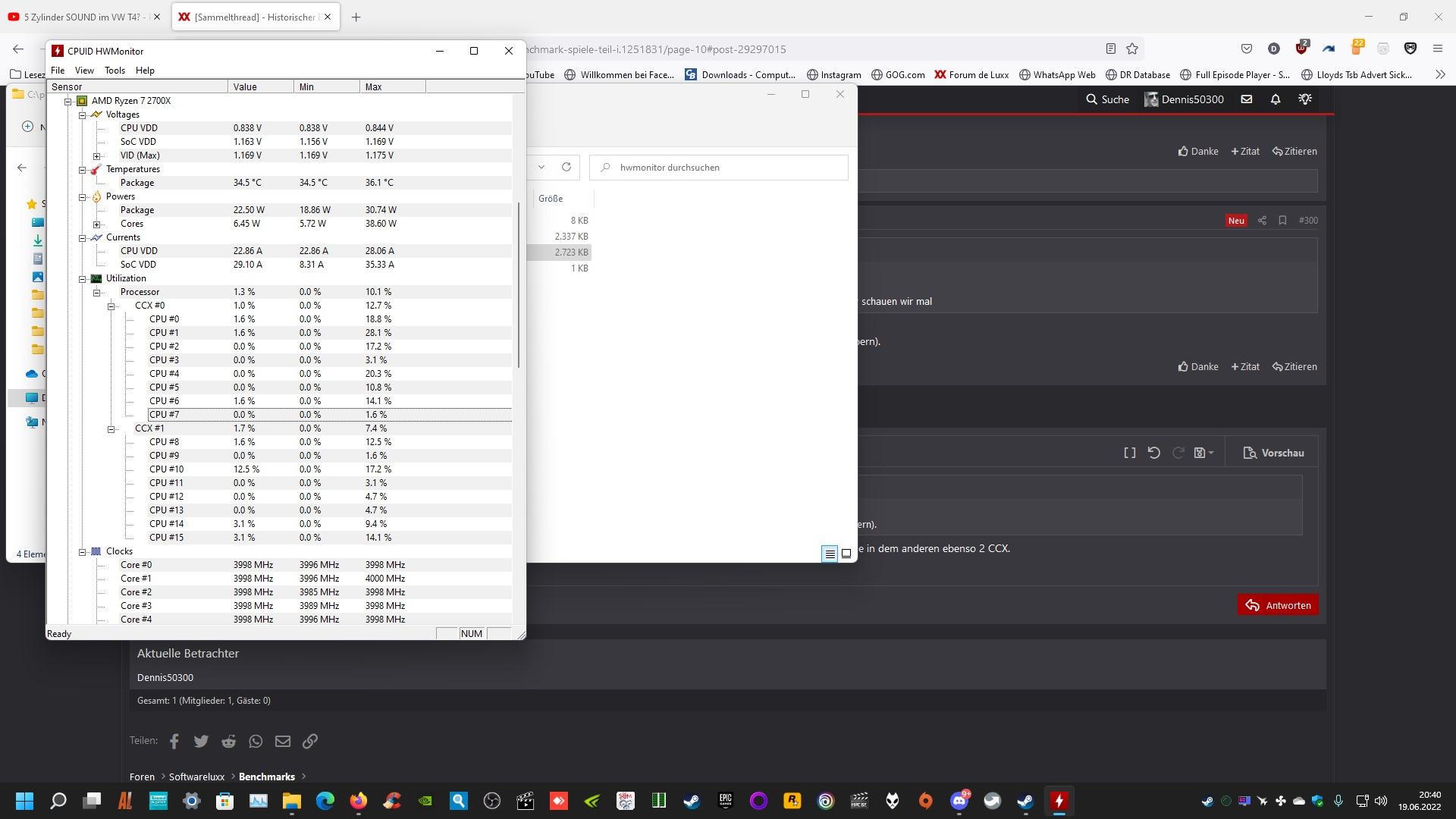Collapse the Powers tree section
Viewport: 1456px width, 819px height.
click(x=82, y=196)
